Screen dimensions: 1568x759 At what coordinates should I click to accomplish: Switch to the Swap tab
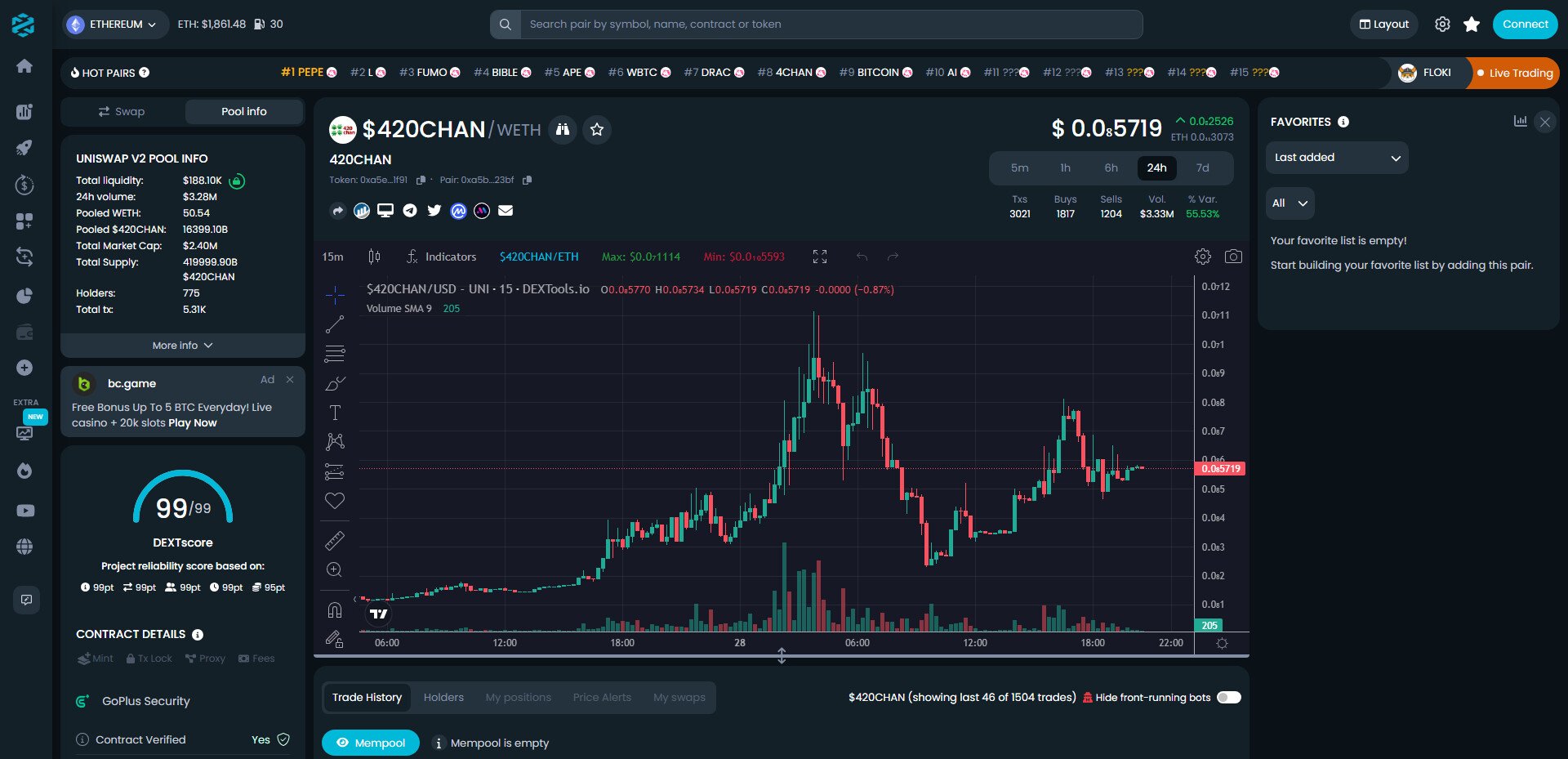[122, 112]
